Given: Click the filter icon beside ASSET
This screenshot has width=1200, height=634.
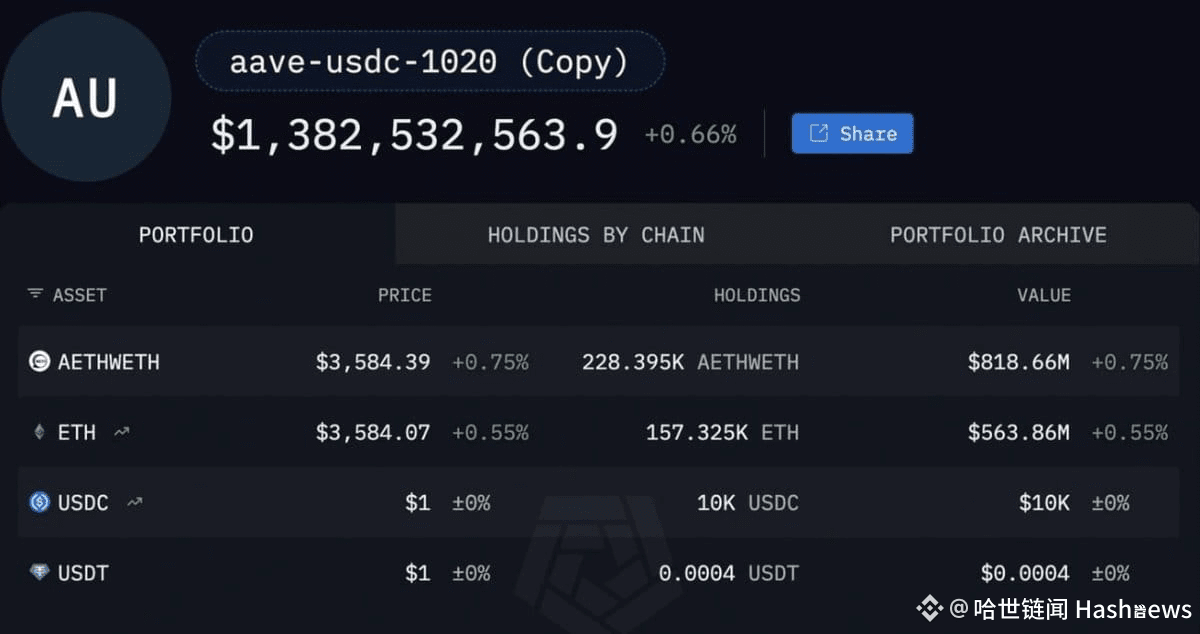Looking at the screenshot, I should tap(35, 294).
